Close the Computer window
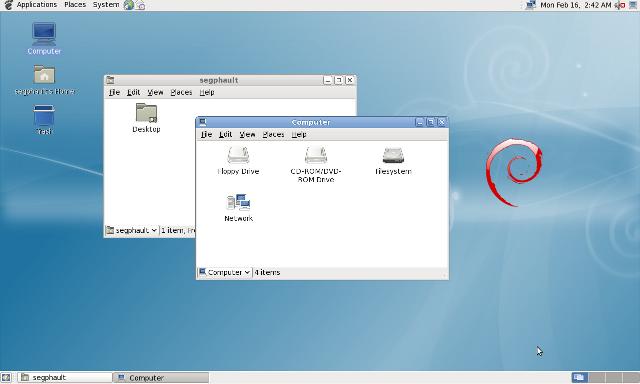 click(x=442, y=122)
